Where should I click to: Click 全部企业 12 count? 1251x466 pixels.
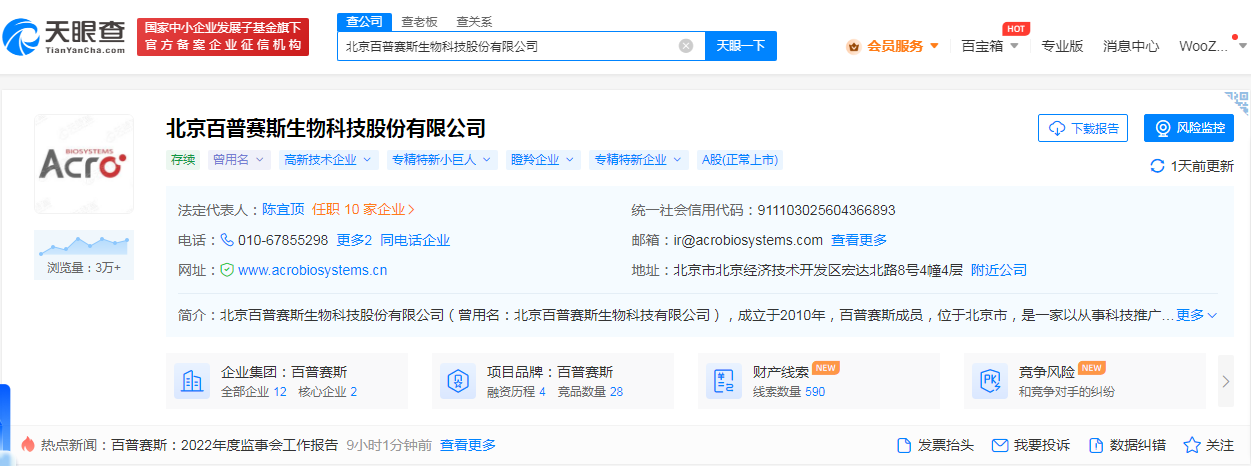[x=254, y=392]
